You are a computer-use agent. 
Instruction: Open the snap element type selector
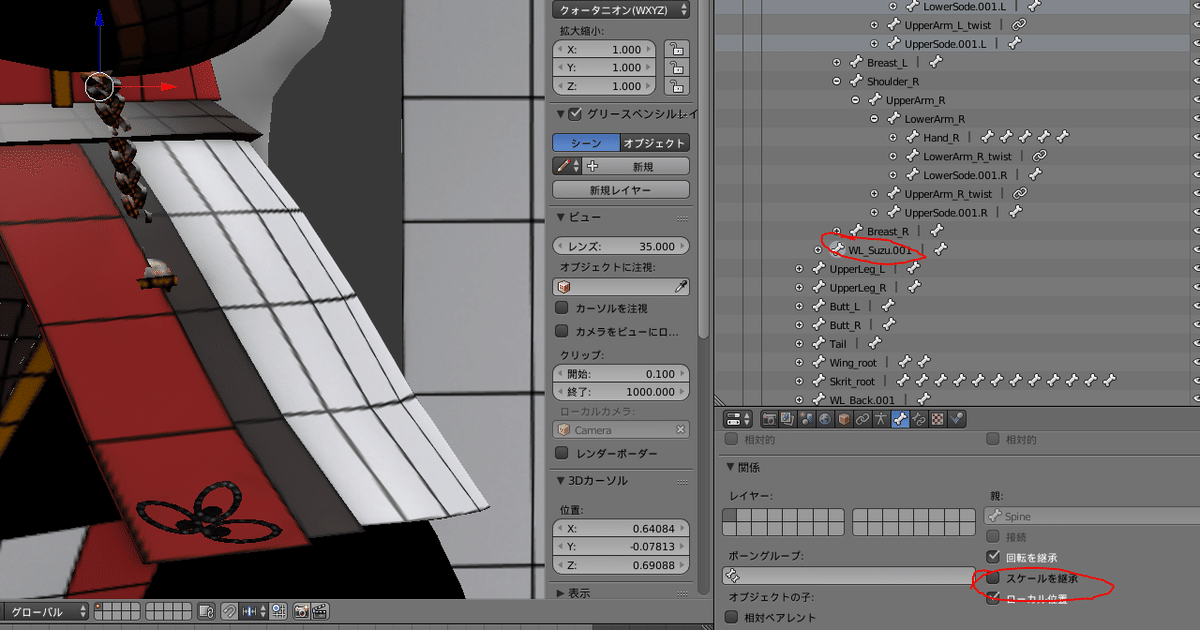252,610
